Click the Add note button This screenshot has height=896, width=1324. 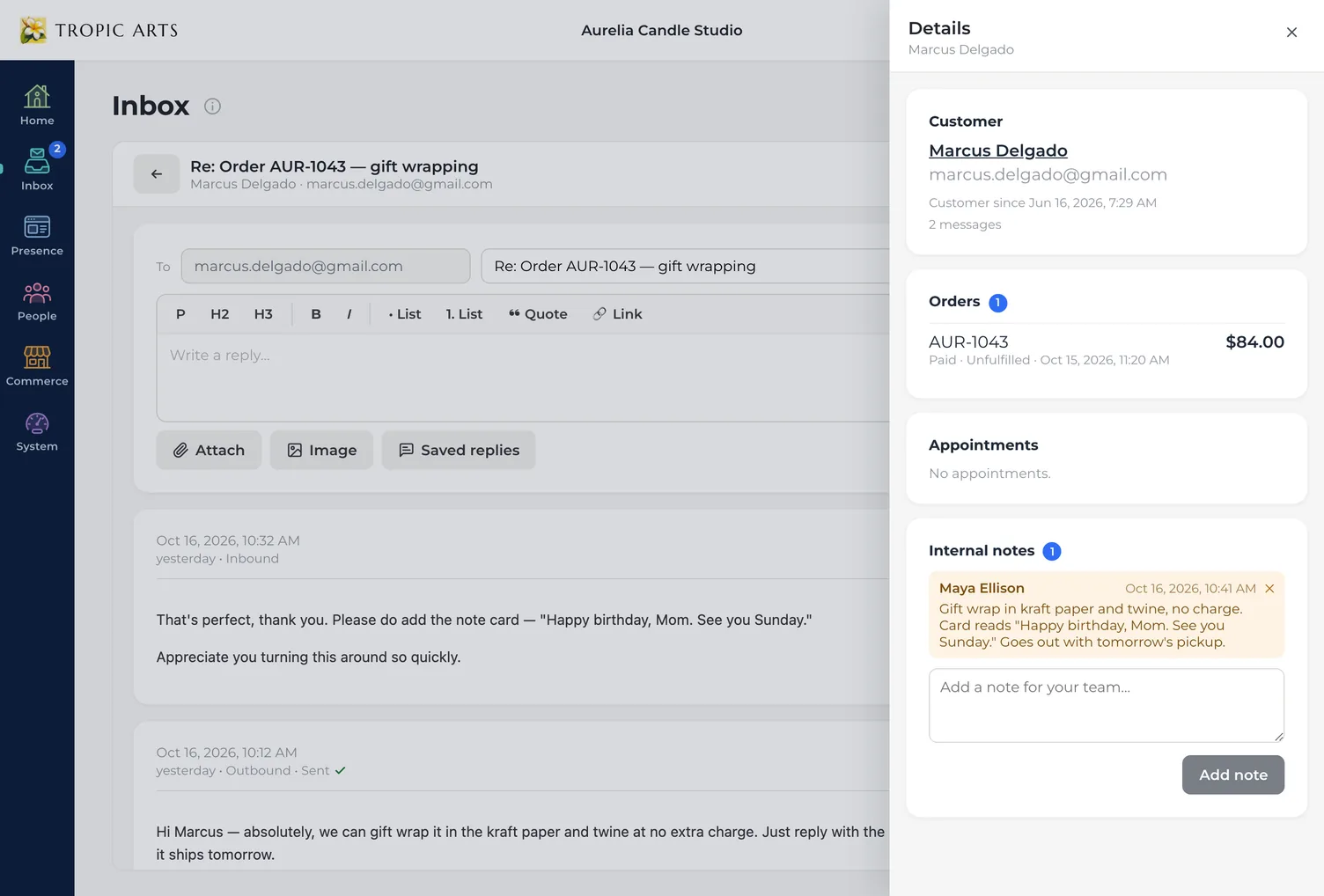coord(1232,775)
